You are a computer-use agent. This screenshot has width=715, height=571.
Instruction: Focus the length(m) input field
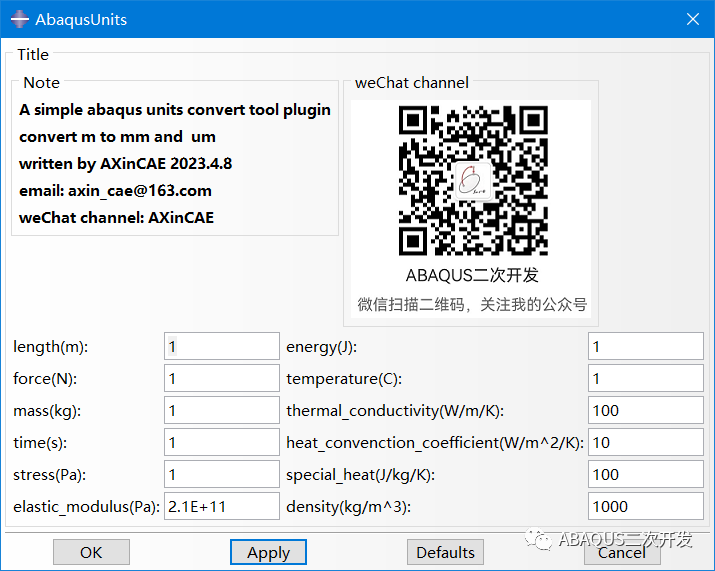point(222,346)
